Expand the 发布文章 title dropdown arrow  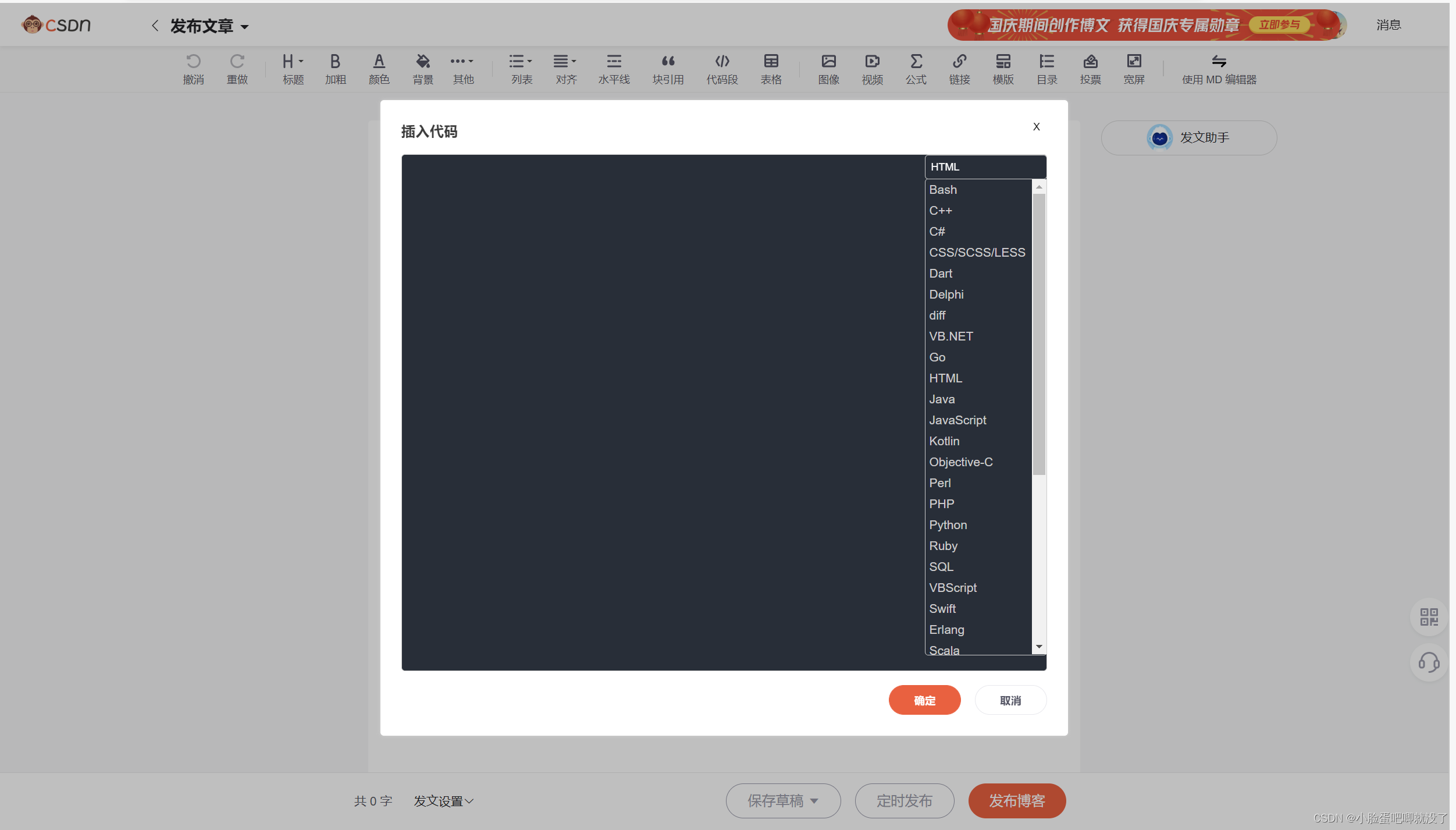coord(245,27)
